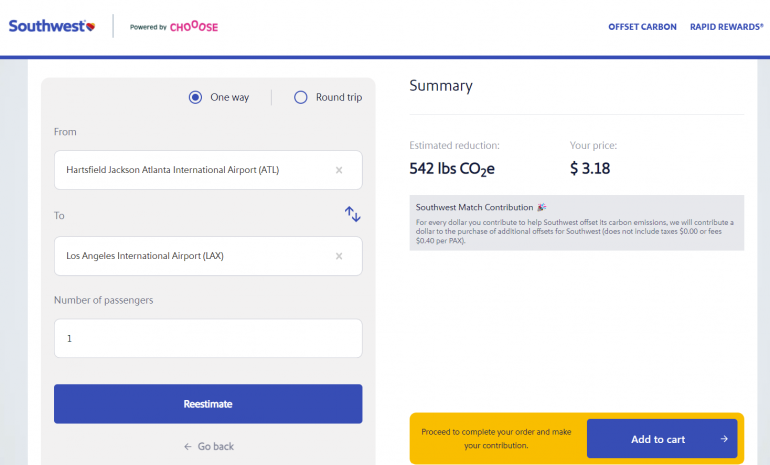The image size is (770, 465).
Task: Open the OFFSET CARBON menu item
Action: (642, 27)
